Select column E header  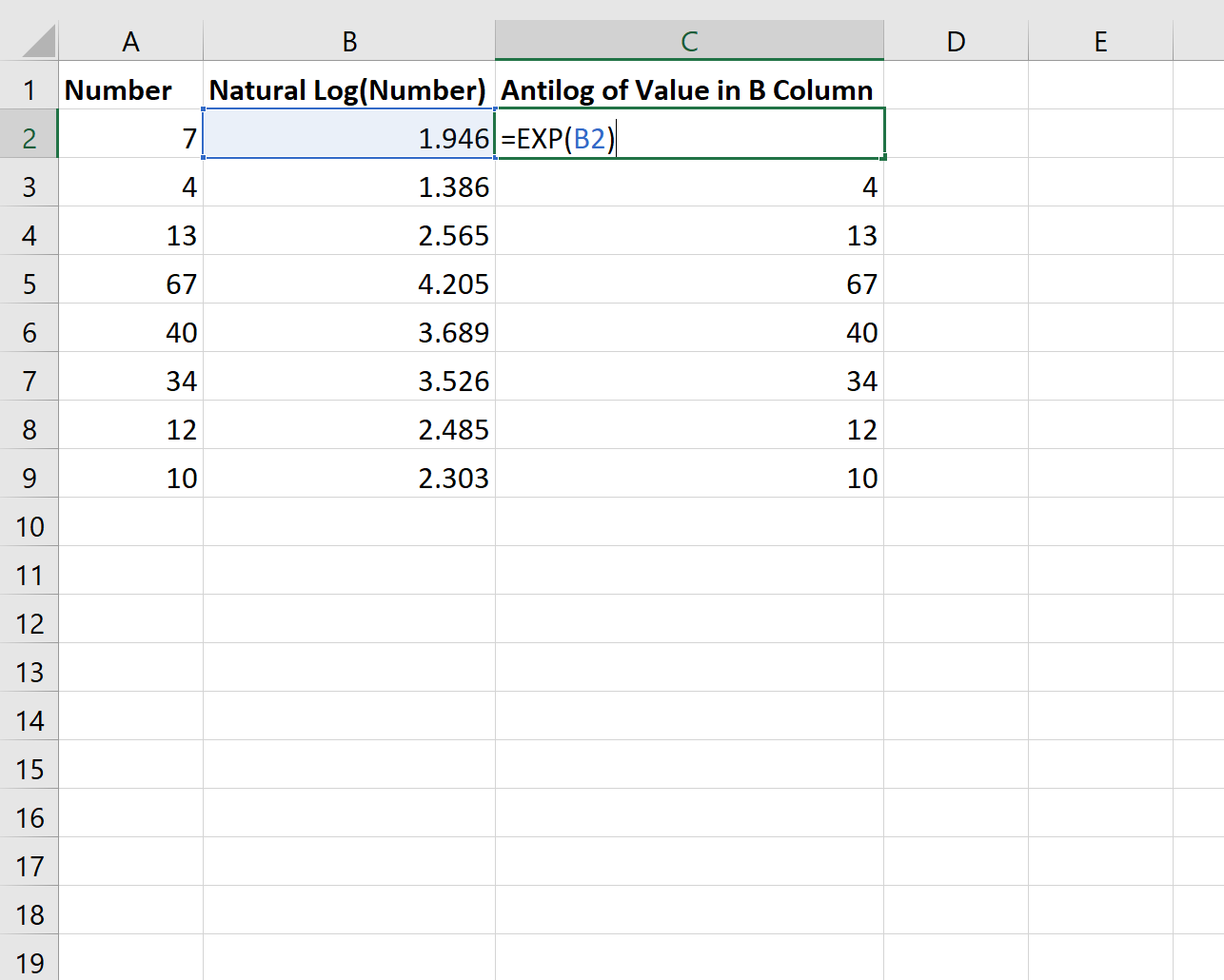pos(1100,41)
